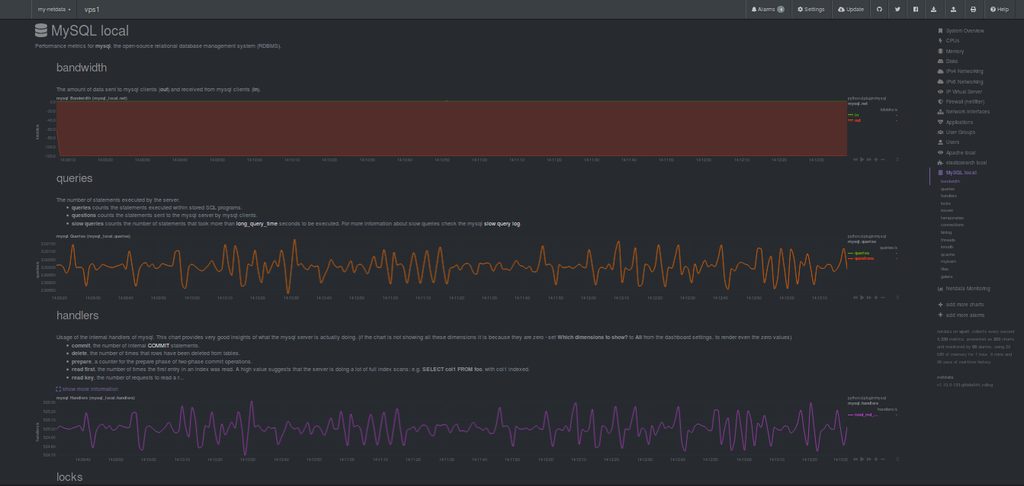Screen dimensions: 1024x486
Task: Open IPv6 Networking section
Action: [x=964, y=82]
